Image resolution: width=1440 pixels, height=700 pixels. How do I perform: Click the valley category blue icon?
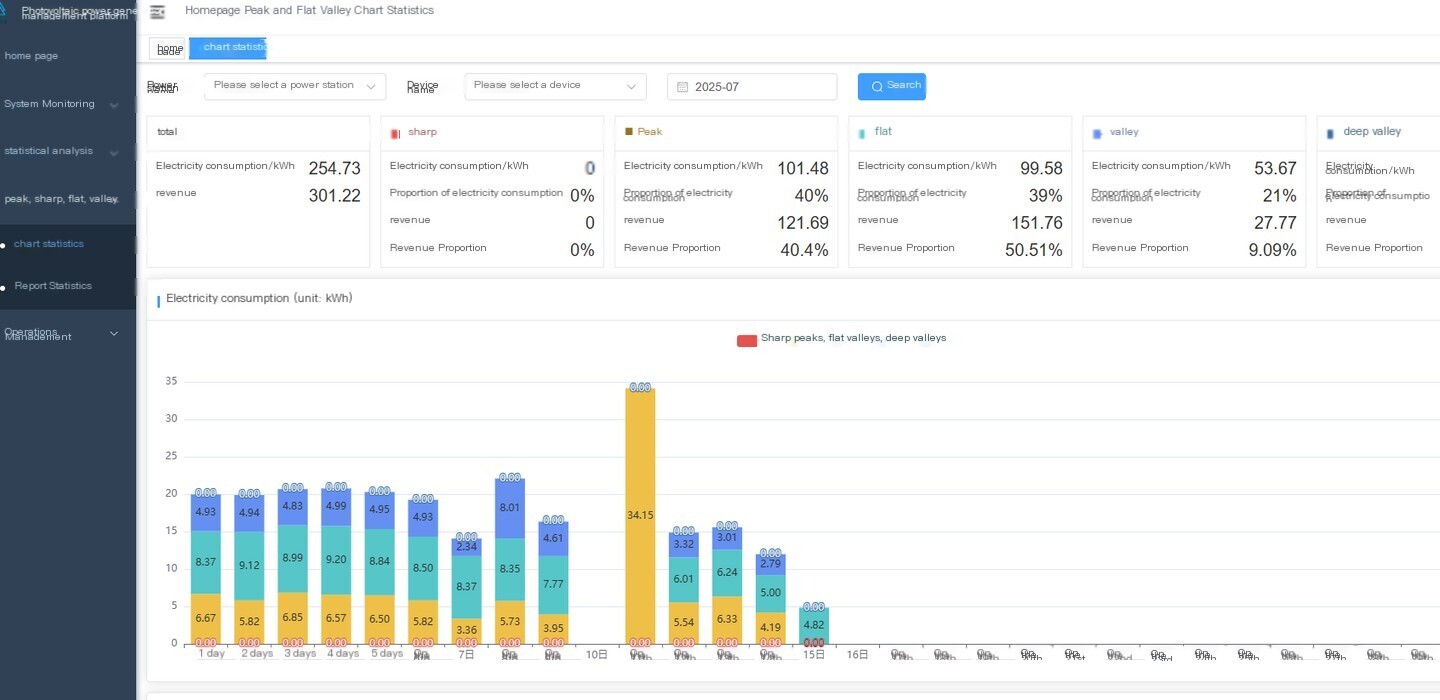(1097, 133)
